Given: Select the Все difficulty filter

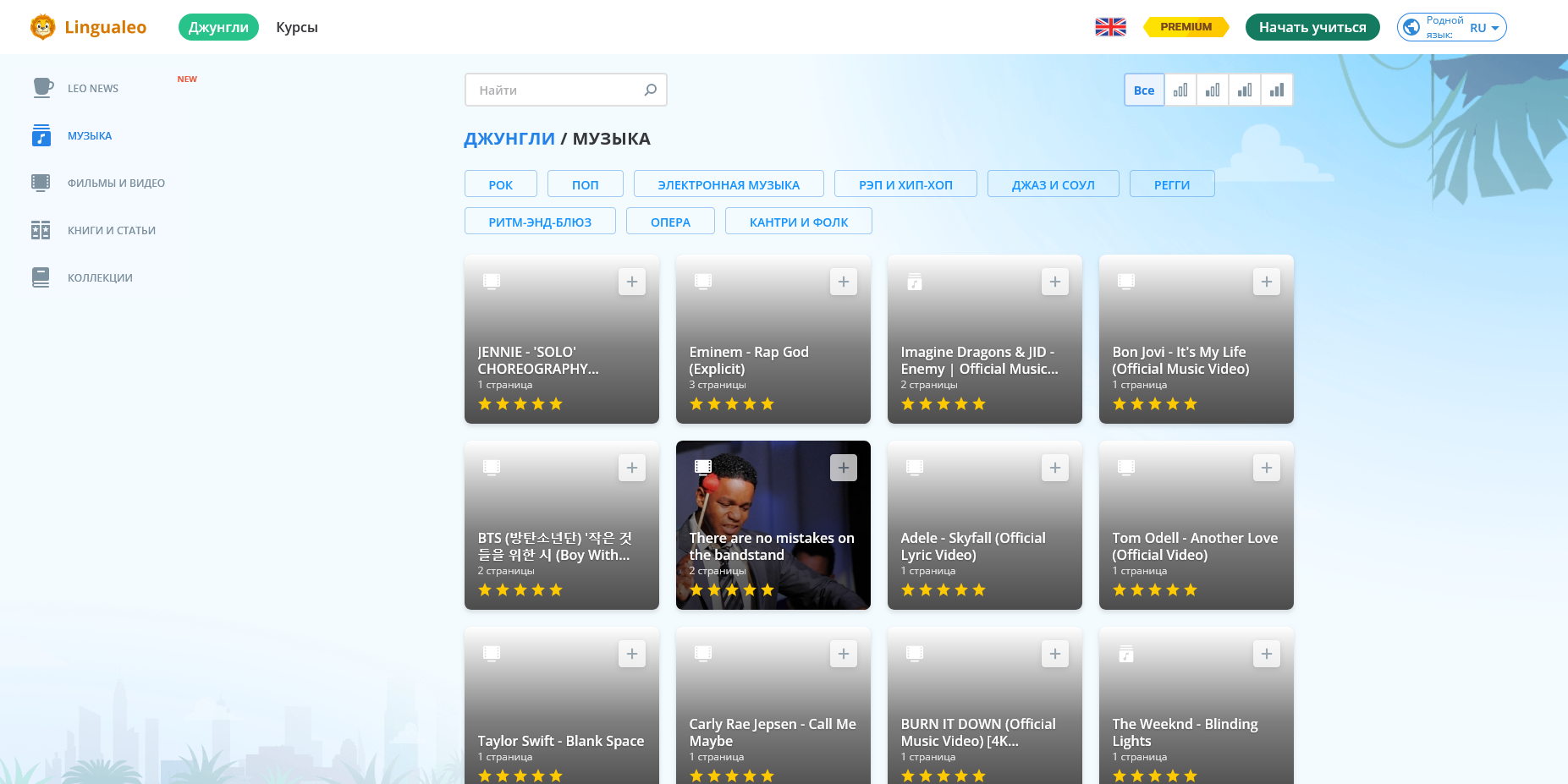Looking at the screenshot, I should pos(1144,90).
